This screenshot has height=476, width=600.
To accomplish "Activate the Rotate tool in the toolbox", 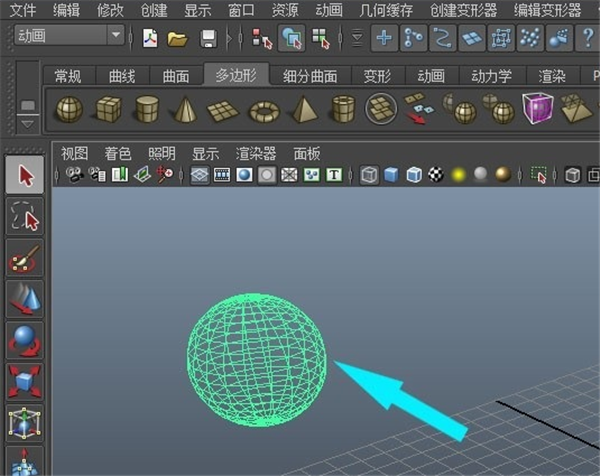I will coord(26,339).
